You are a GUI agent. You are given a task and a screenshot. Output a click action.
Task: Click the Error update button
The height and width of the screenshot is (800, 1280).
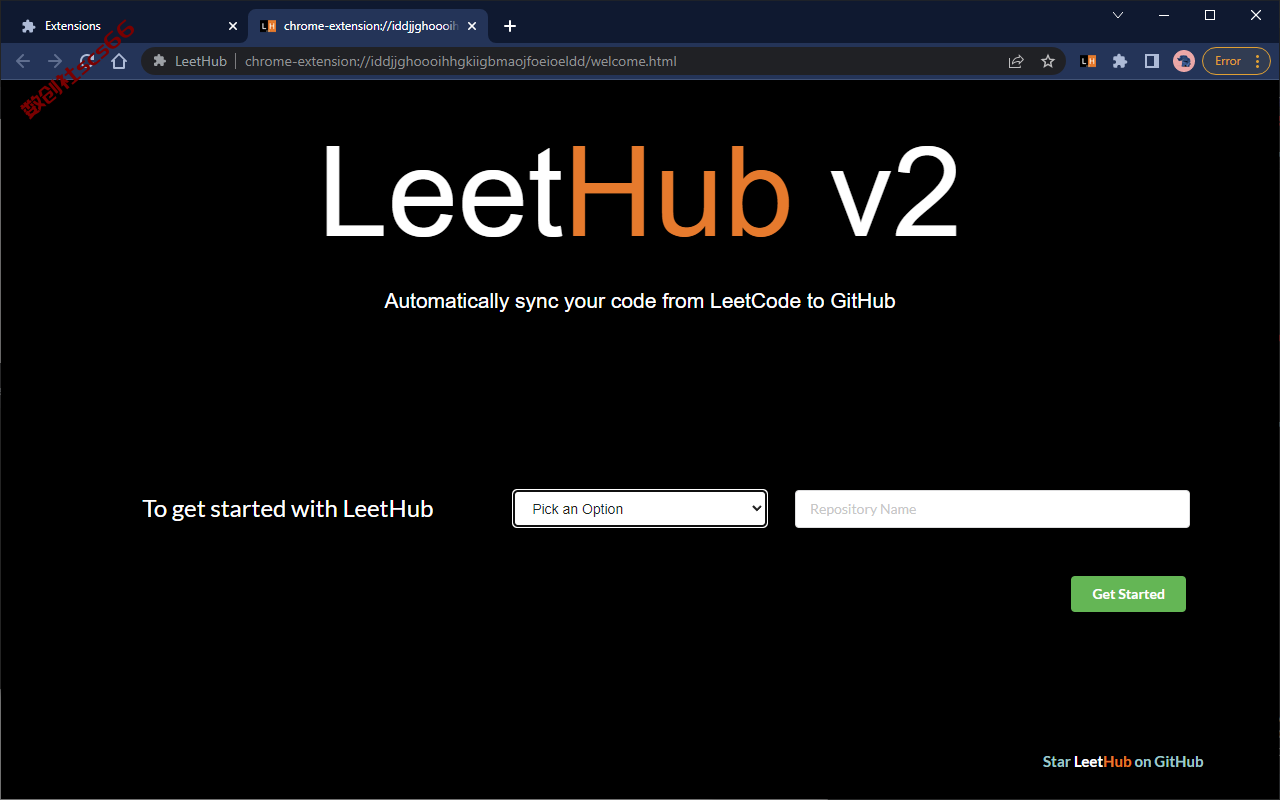(x=1236, y=61)
